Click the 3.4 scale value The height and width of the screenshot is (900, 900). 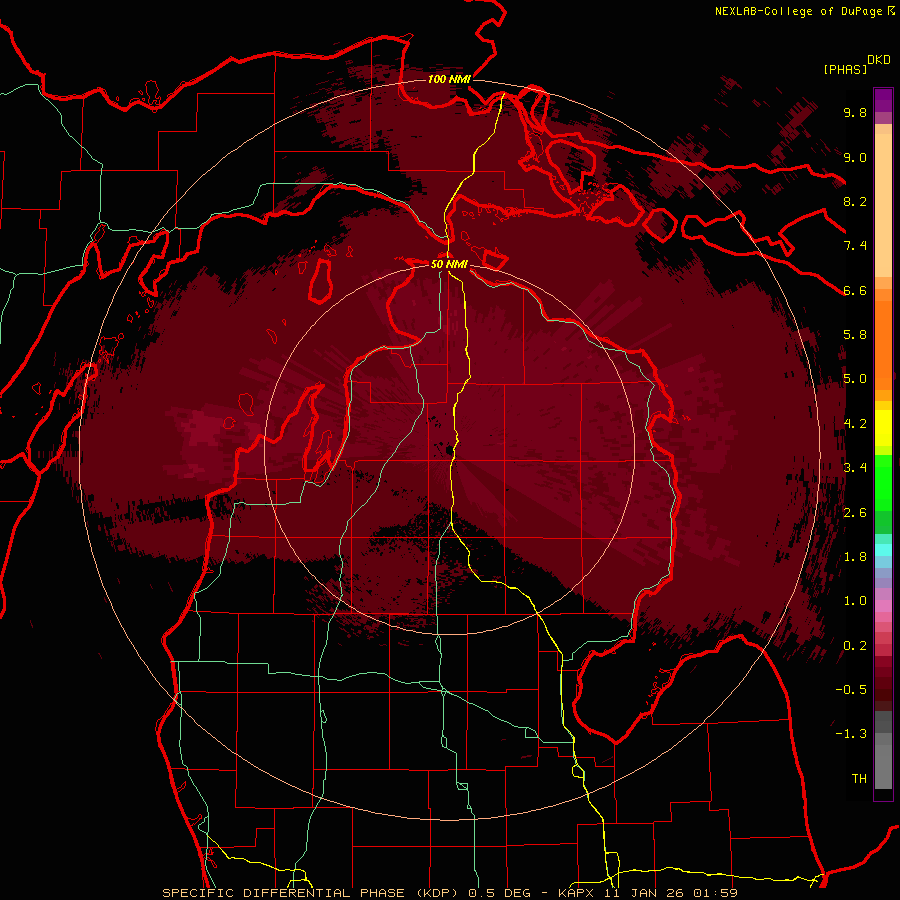855,468
